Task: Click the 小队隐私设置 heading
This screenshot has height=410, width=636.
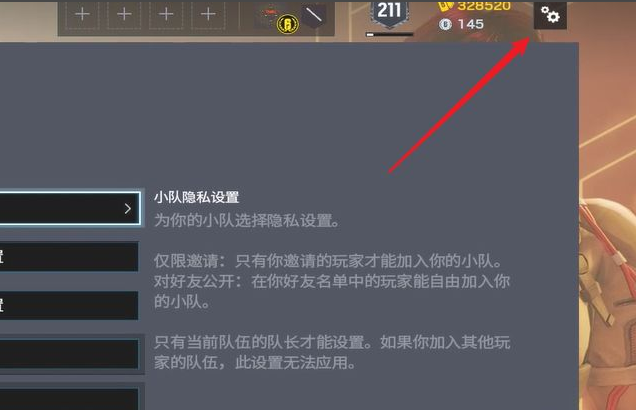Action: click(196, 197)
